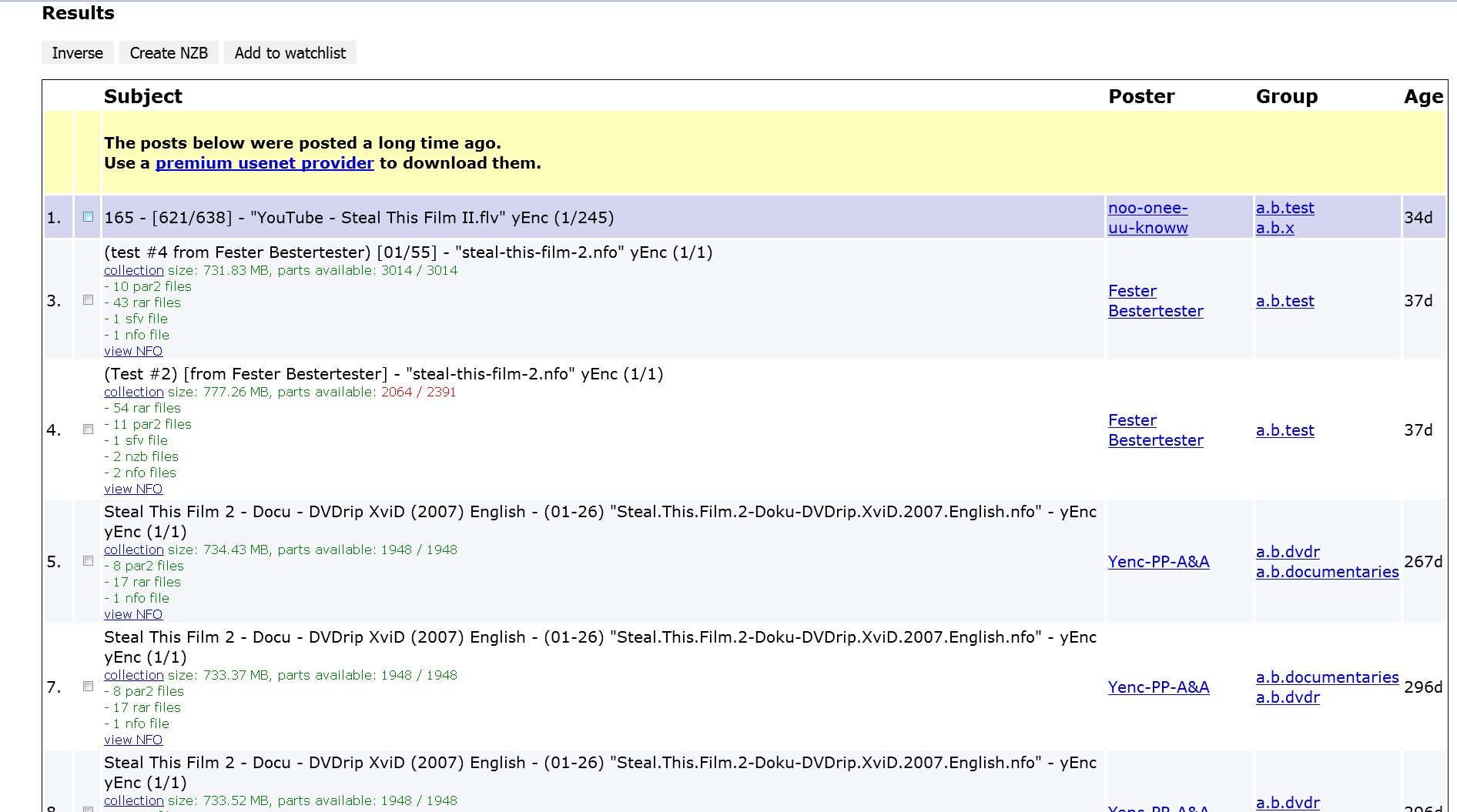This screenshot has height=812, width=1457.
Task: Open collection link of 731.83 MB post
Action: pos(133,270)
